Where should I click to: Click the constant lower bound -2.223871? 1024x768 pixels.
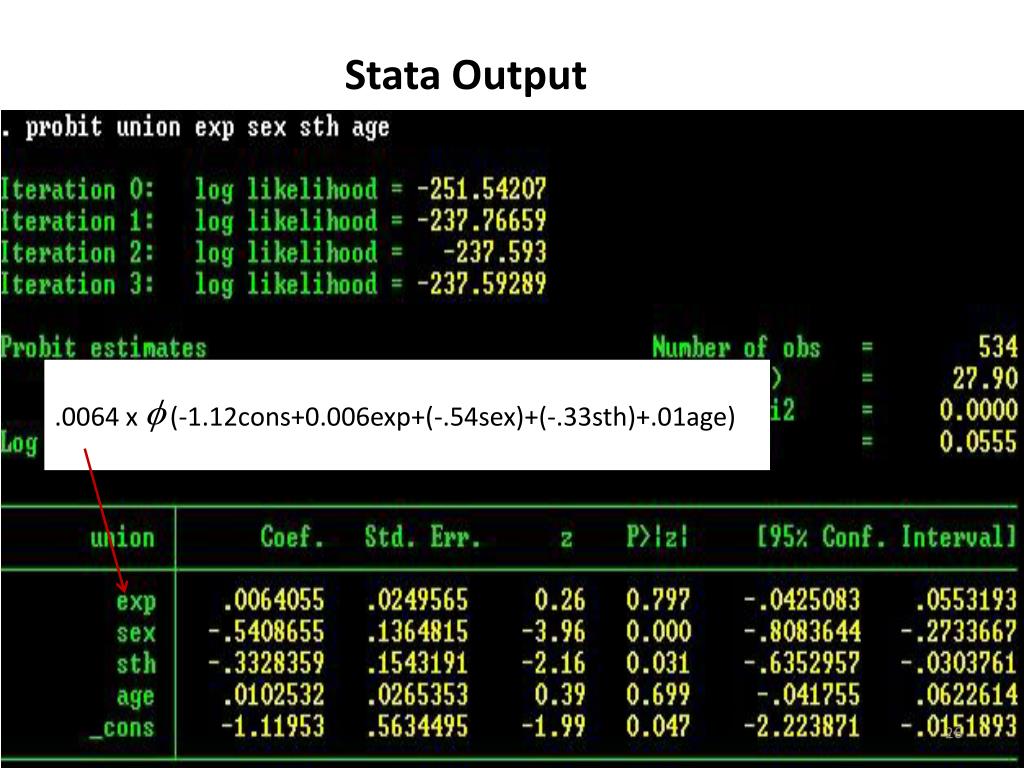[802, 726]
